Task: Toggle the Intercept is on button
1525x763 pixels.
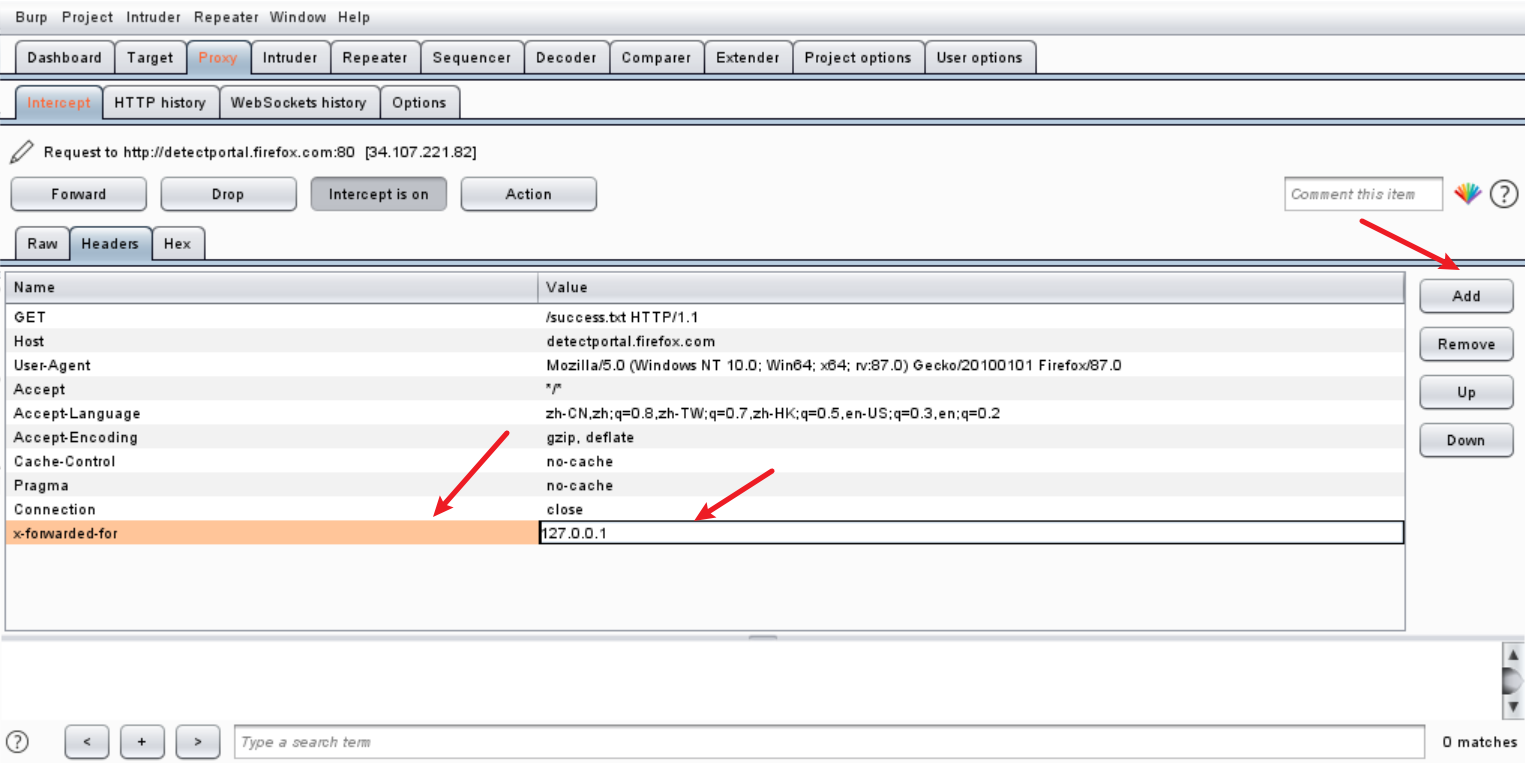Action: (x=379, y=194)
